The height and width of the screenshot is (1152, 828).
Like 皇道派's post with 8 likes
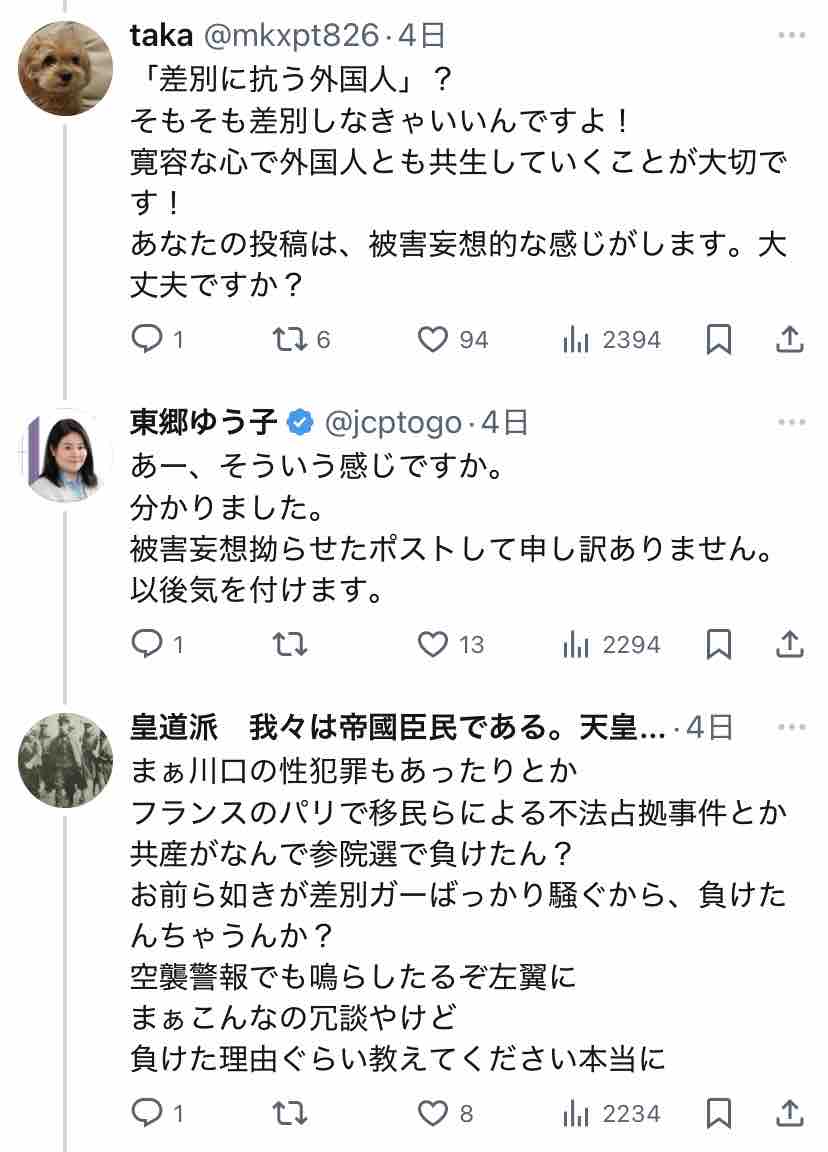(432, 1112)
